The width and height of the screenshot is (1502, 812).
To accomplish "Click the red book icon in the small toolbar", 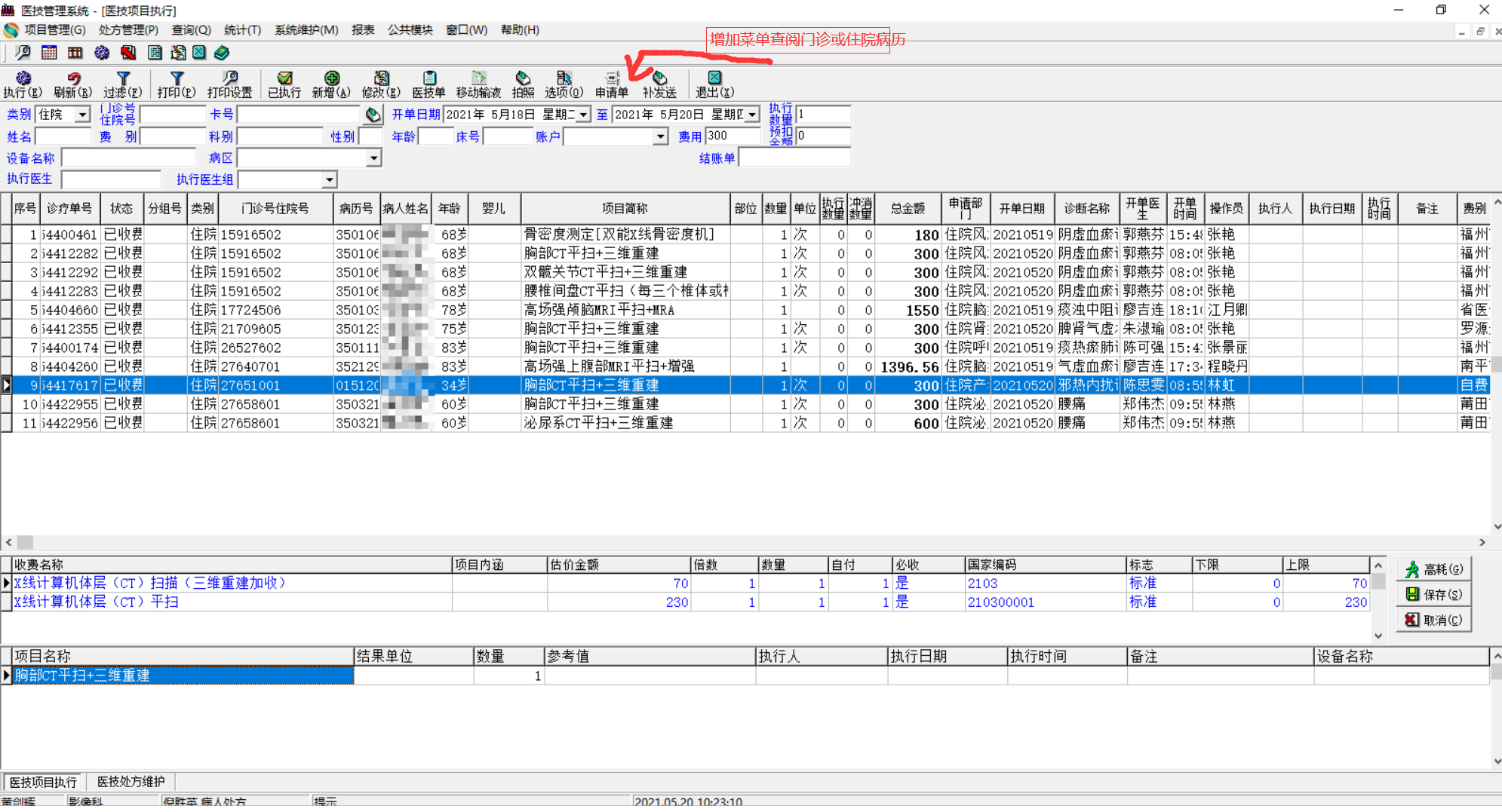I will click(x=128, y=53).
